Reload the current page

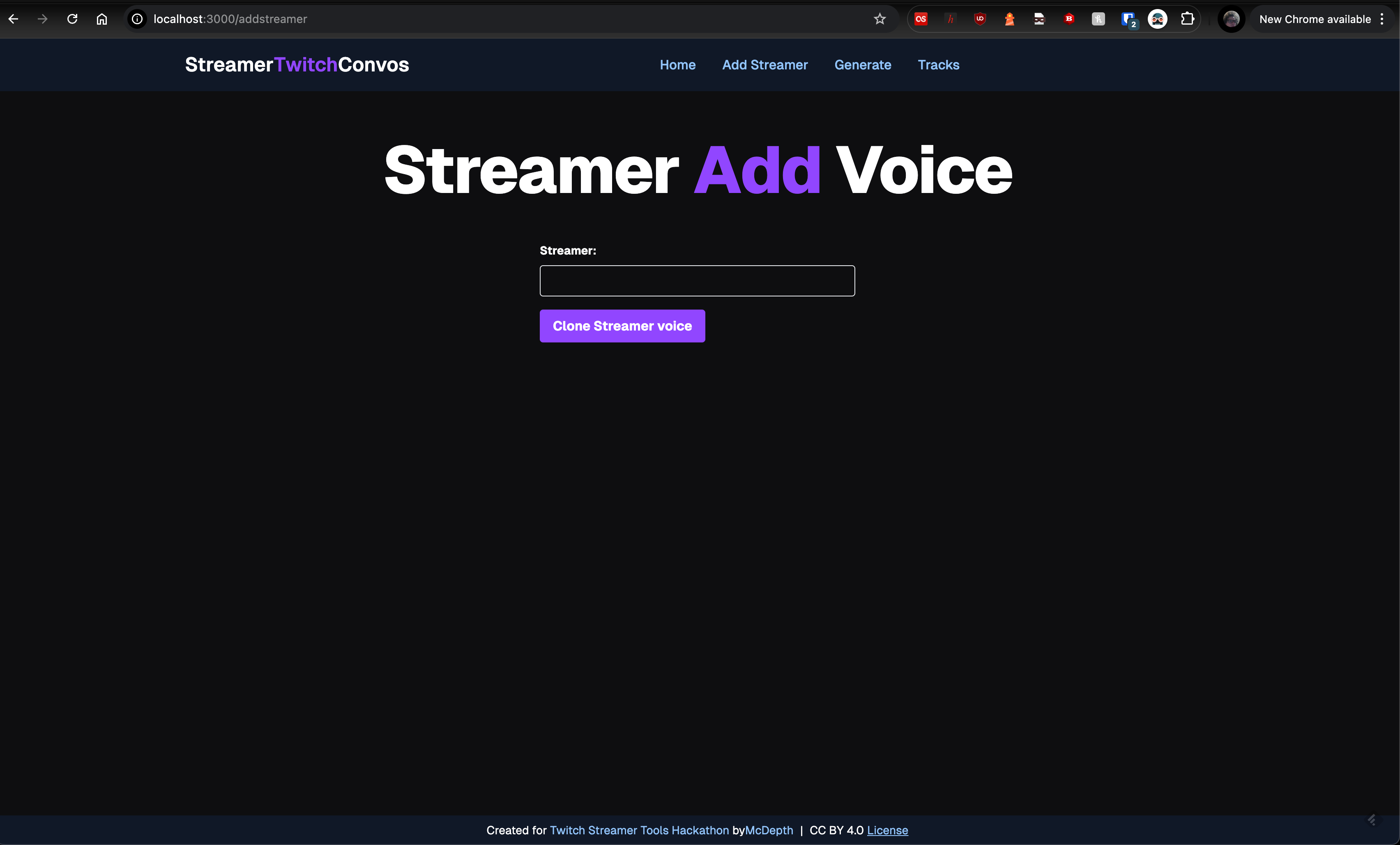click(72, 19)
